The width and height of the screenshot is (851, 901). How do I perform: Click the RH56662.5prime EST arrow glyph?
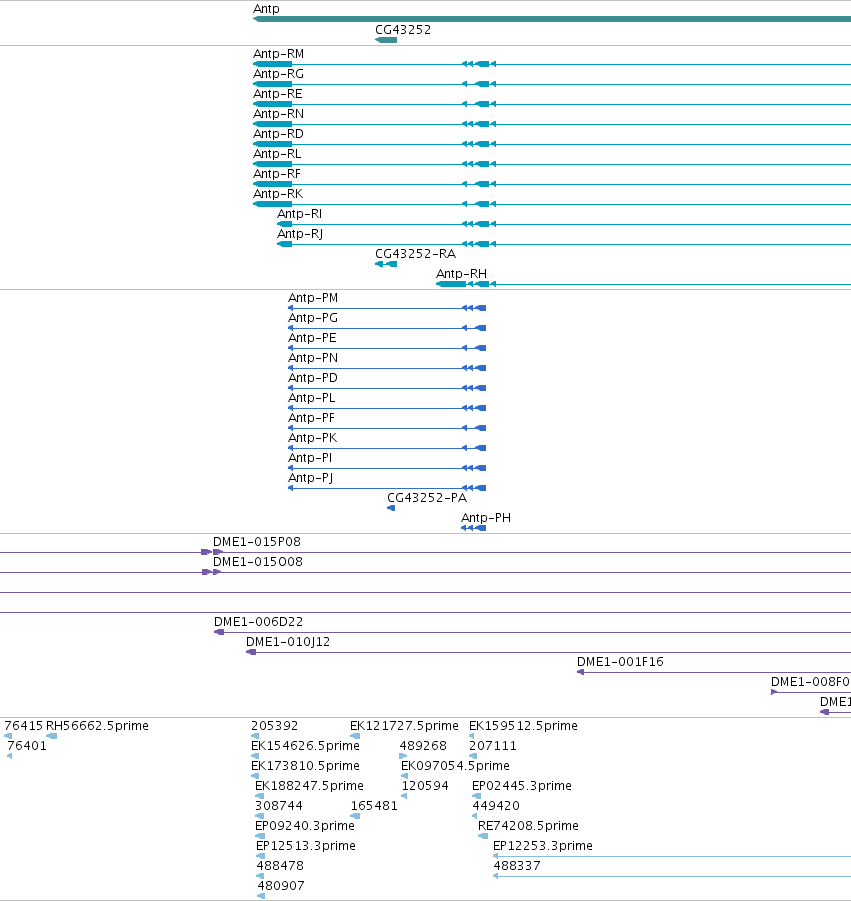click(x=52, y=736)
